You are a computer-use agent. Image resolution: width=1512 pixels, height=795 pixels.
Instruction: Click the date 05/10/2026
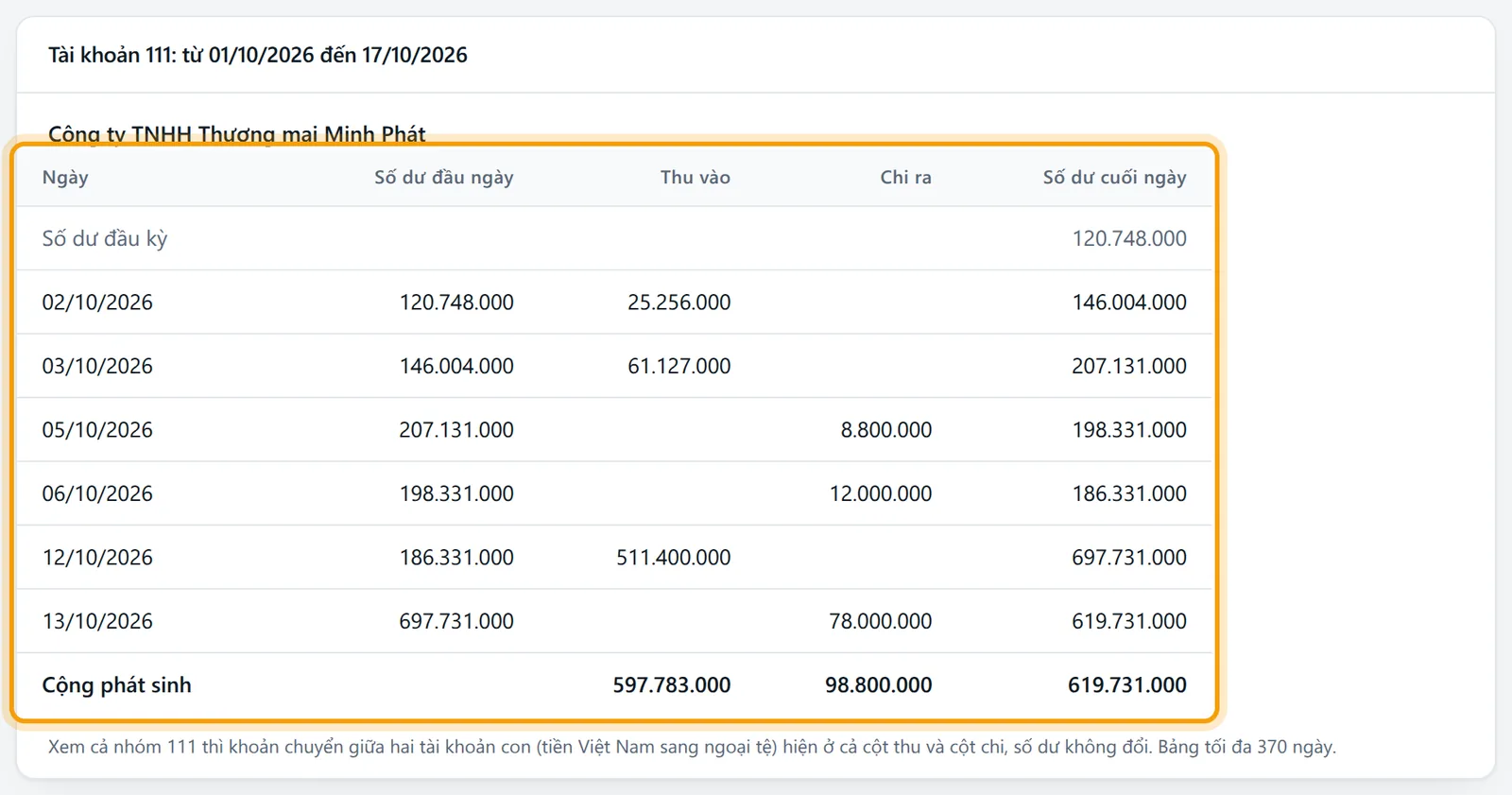click(97, 430)
